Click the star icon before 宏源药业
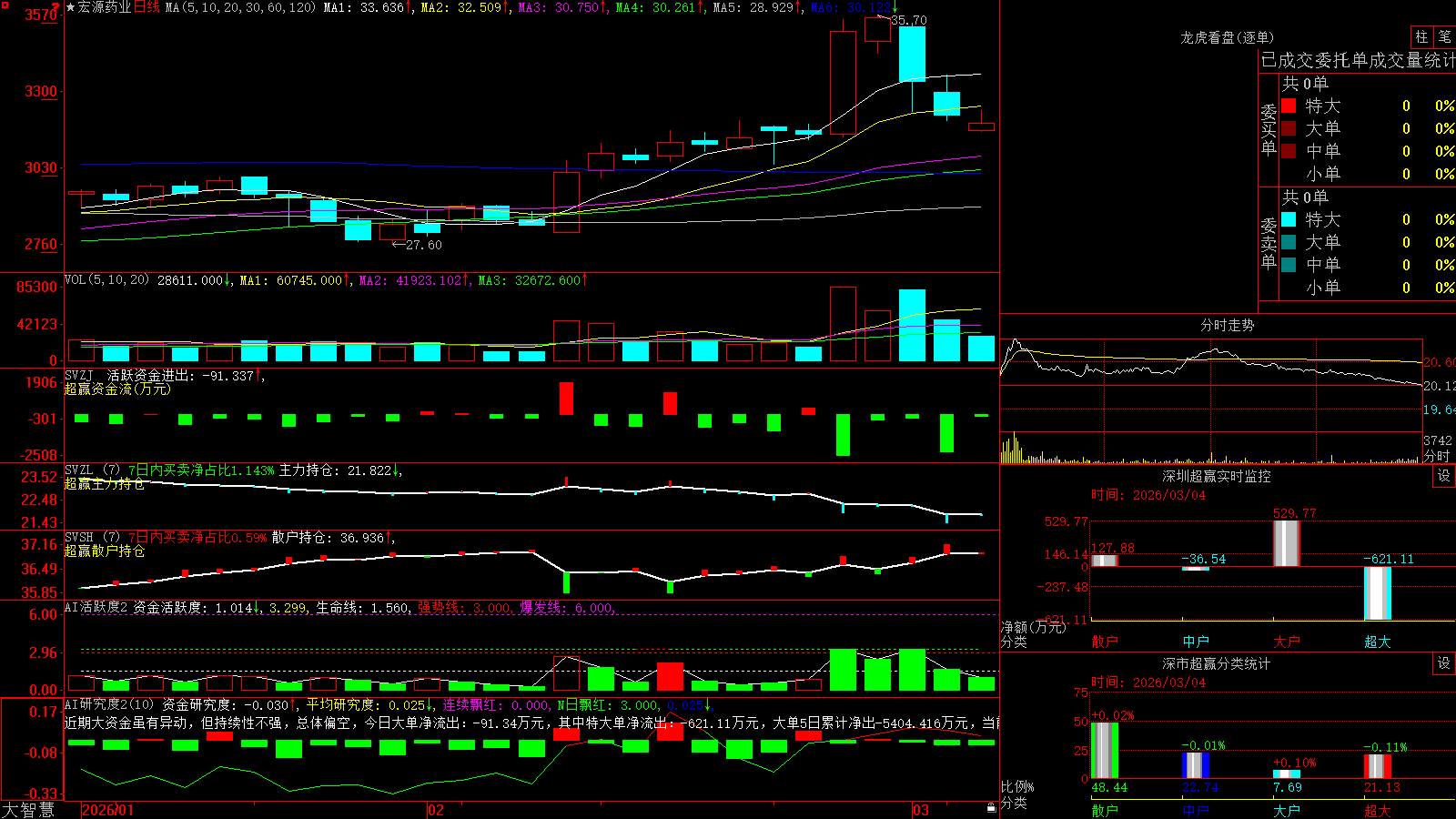Image resolution: width=1456 pixels, height=819 pixels. click(71, 7)
